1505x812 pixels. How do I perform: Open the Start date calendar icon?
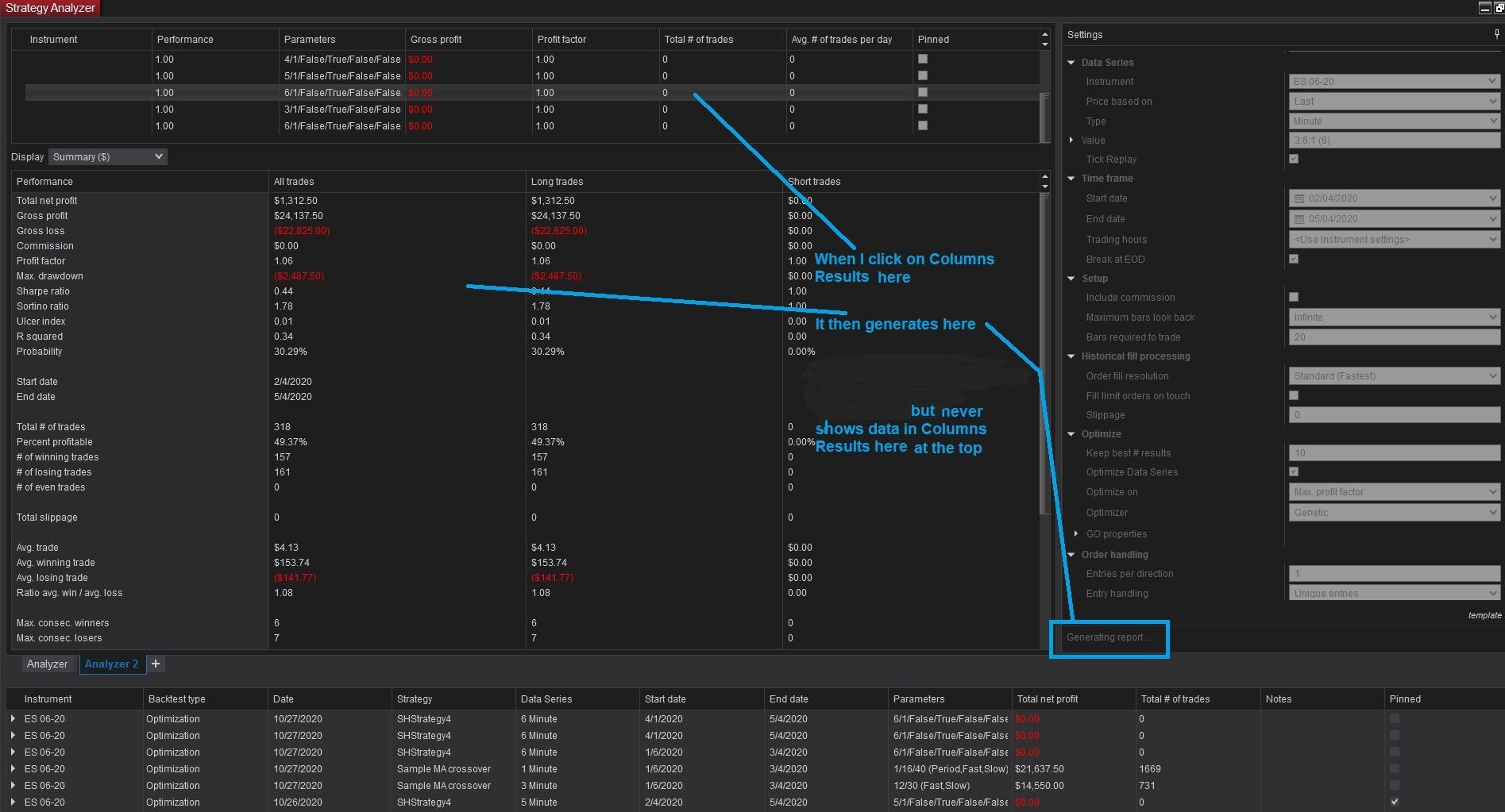pyautogui.click(x=1299, y=198)
